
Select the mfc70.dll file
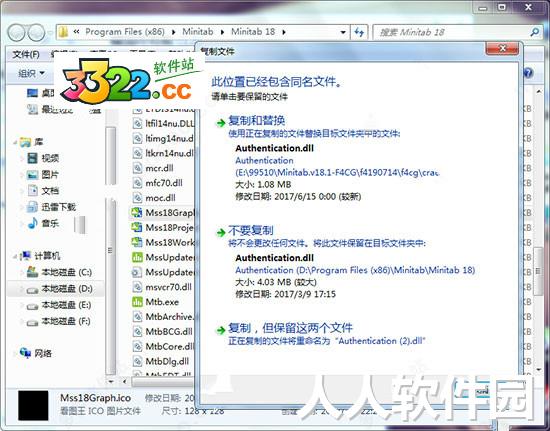click(x=164, y=183)
